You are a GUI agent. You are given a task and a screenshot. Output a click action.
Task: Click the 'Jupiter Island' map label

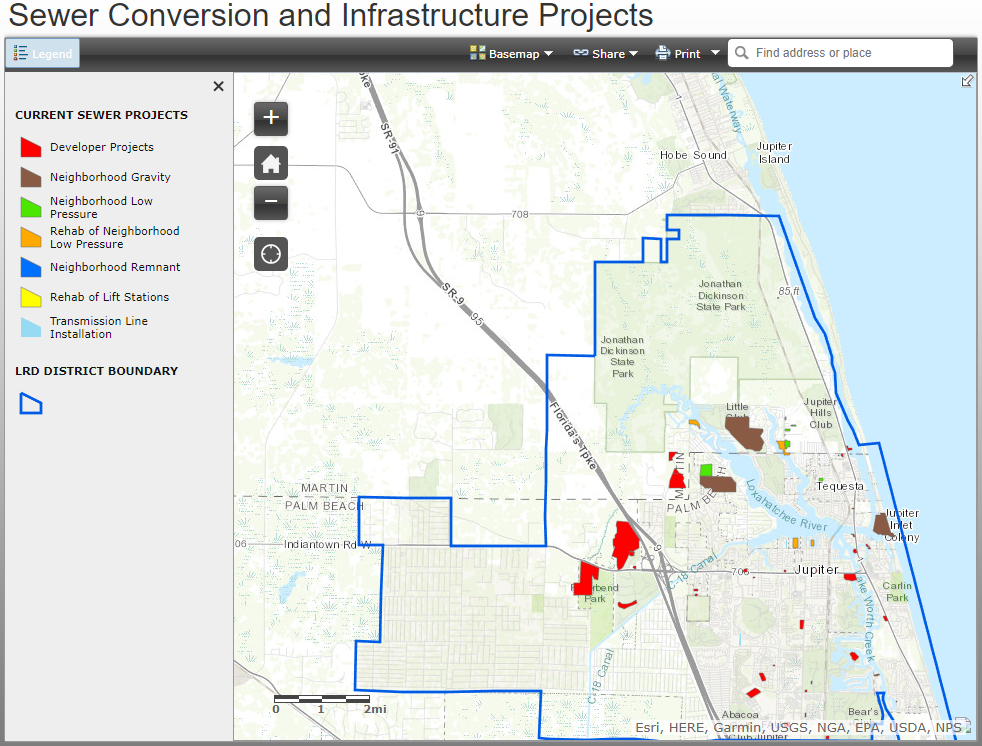pyautogui.click(x=774, y=153)
